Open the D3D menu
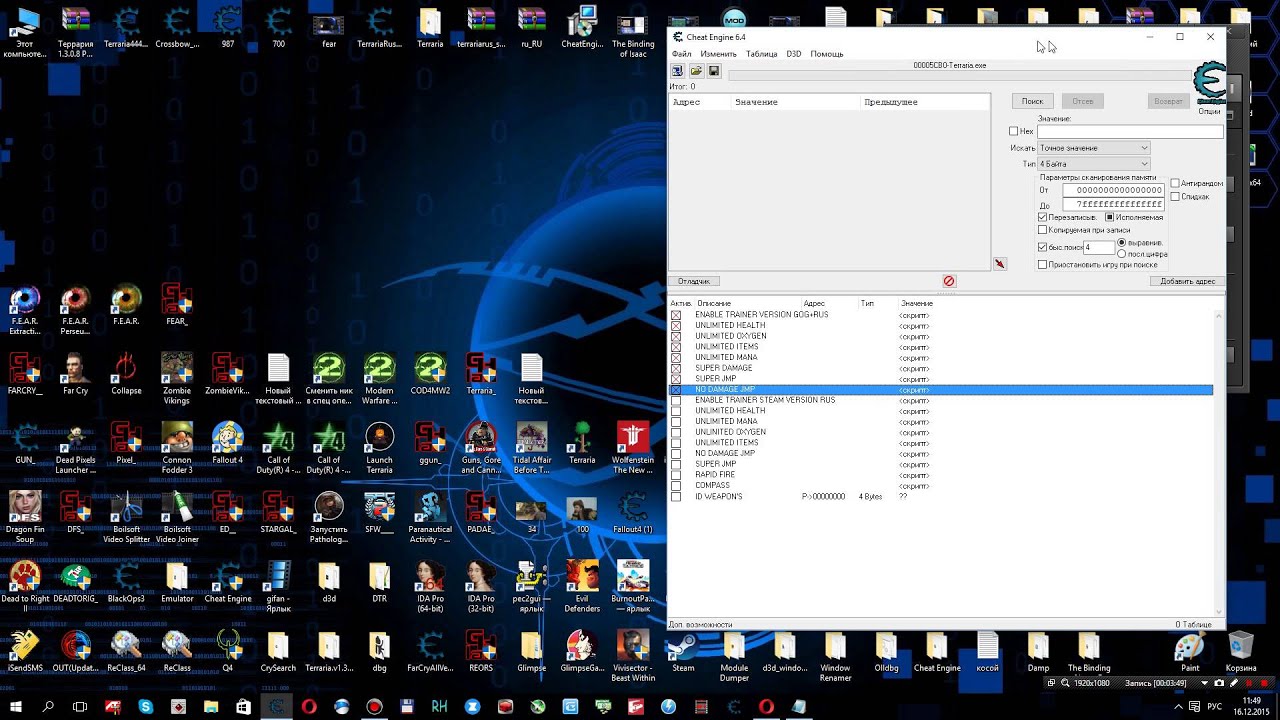Screen dimensions: 1280x720 [794, 54]
